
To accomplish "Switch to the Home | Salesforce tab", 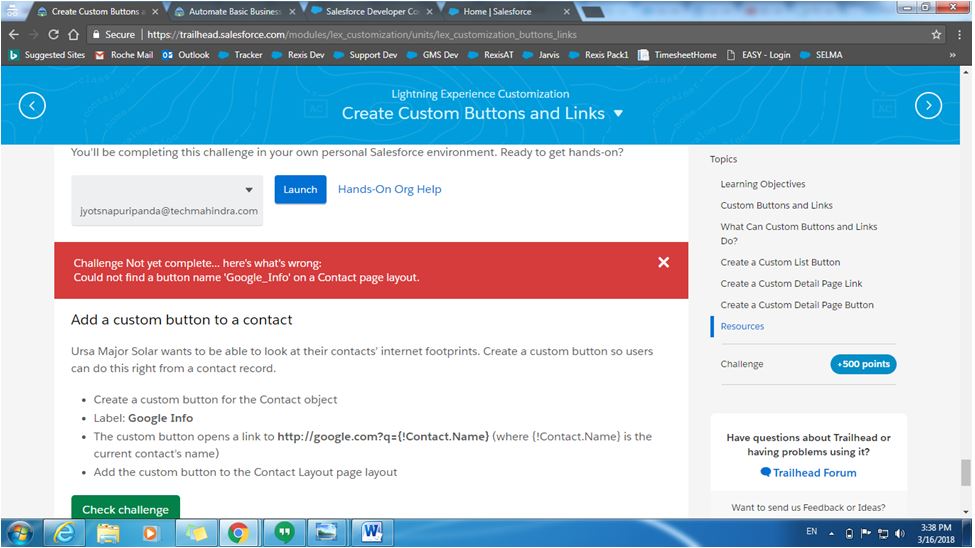I will point(504,12).
